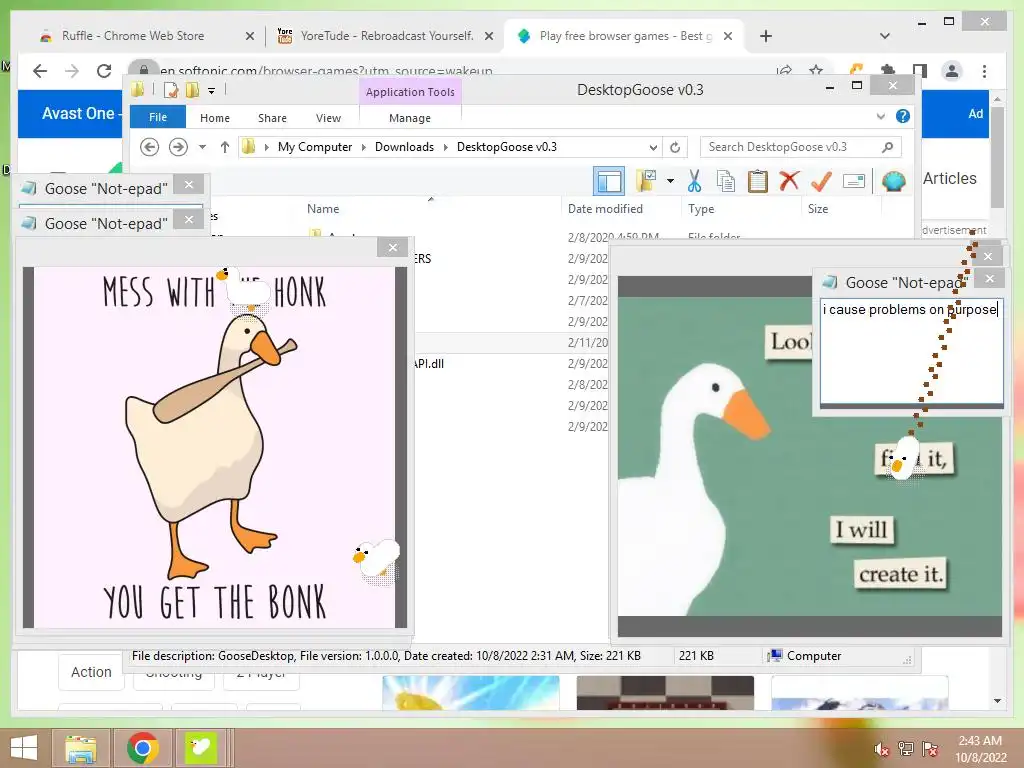
Task: Close the bonk goose meme window
Action: click(x=392, y=248)
